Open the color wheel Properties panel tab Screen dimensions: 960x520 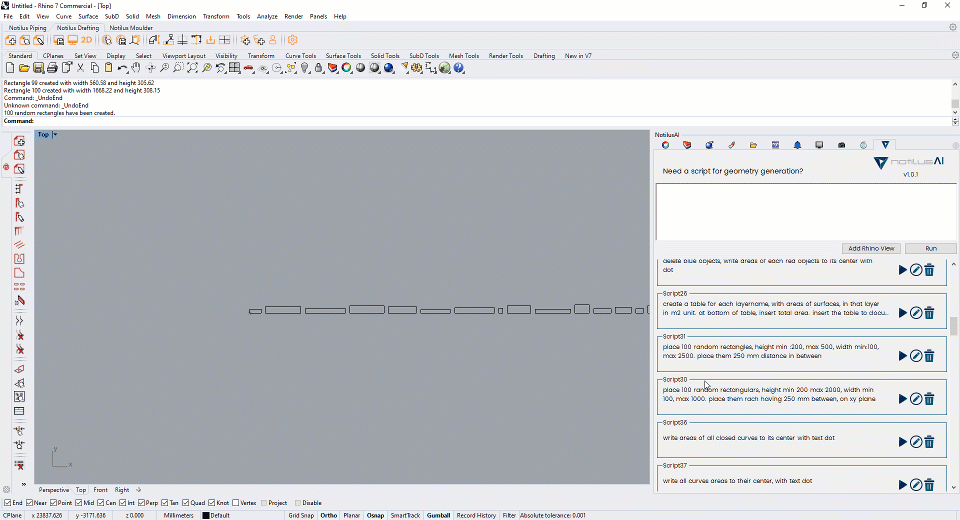(666, 145)
